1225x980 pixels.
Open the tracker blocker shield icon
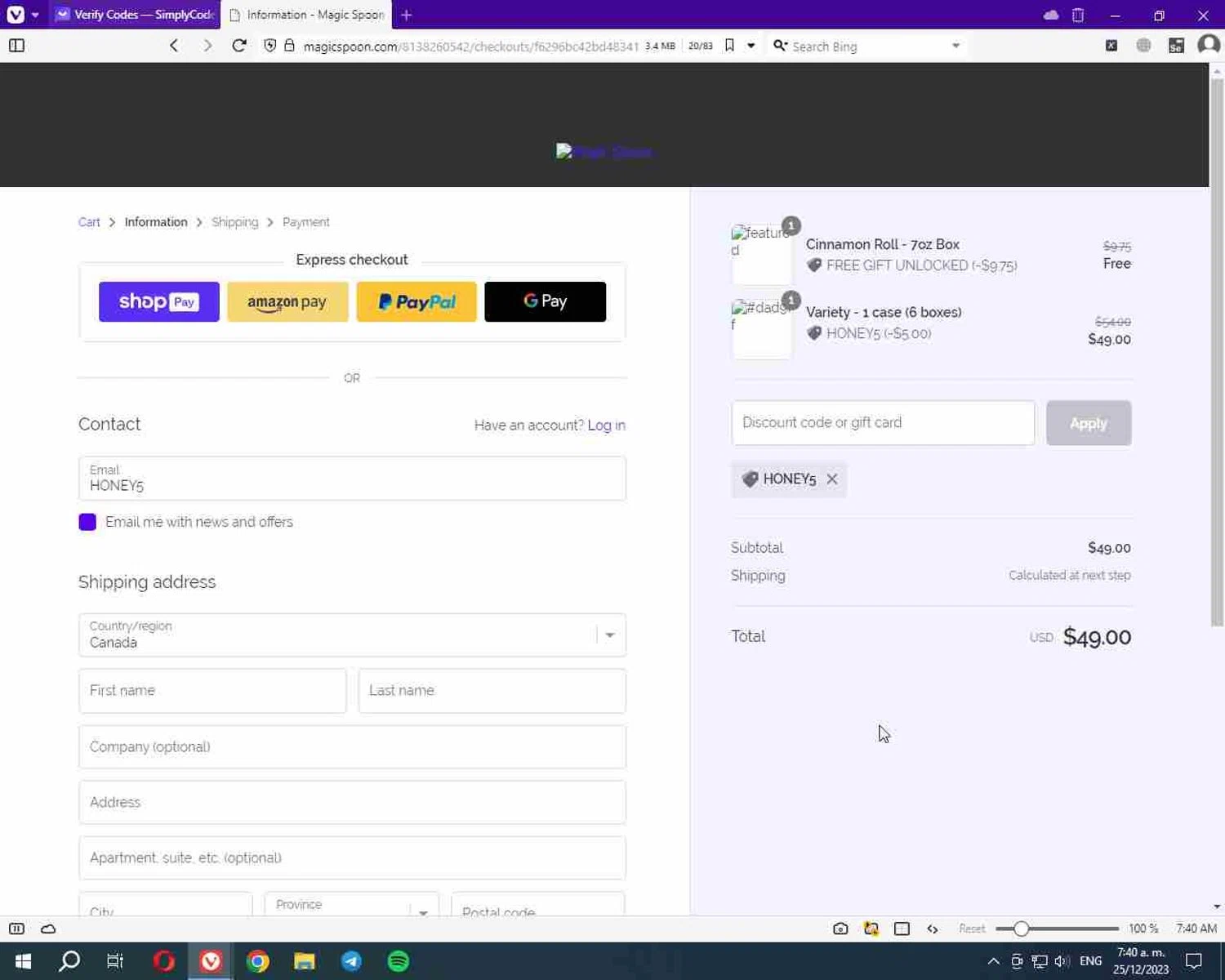point(270,46)
